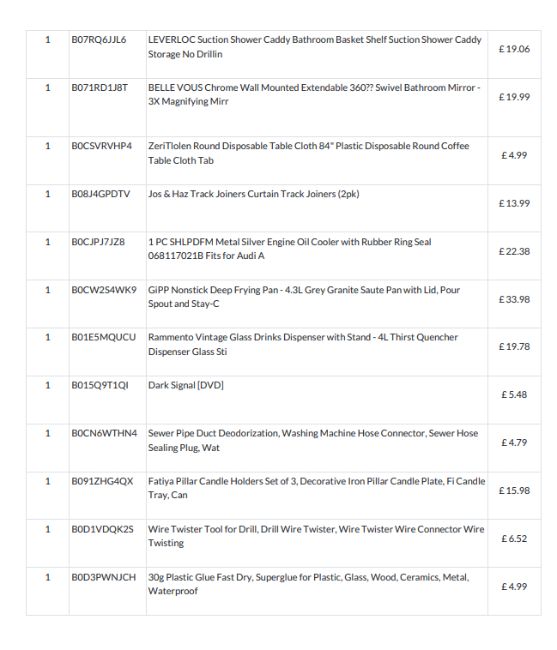The height and width of the screenshot is (650, 557).
Task: Click the £ 19.99 price
Action: coord(514,97)
